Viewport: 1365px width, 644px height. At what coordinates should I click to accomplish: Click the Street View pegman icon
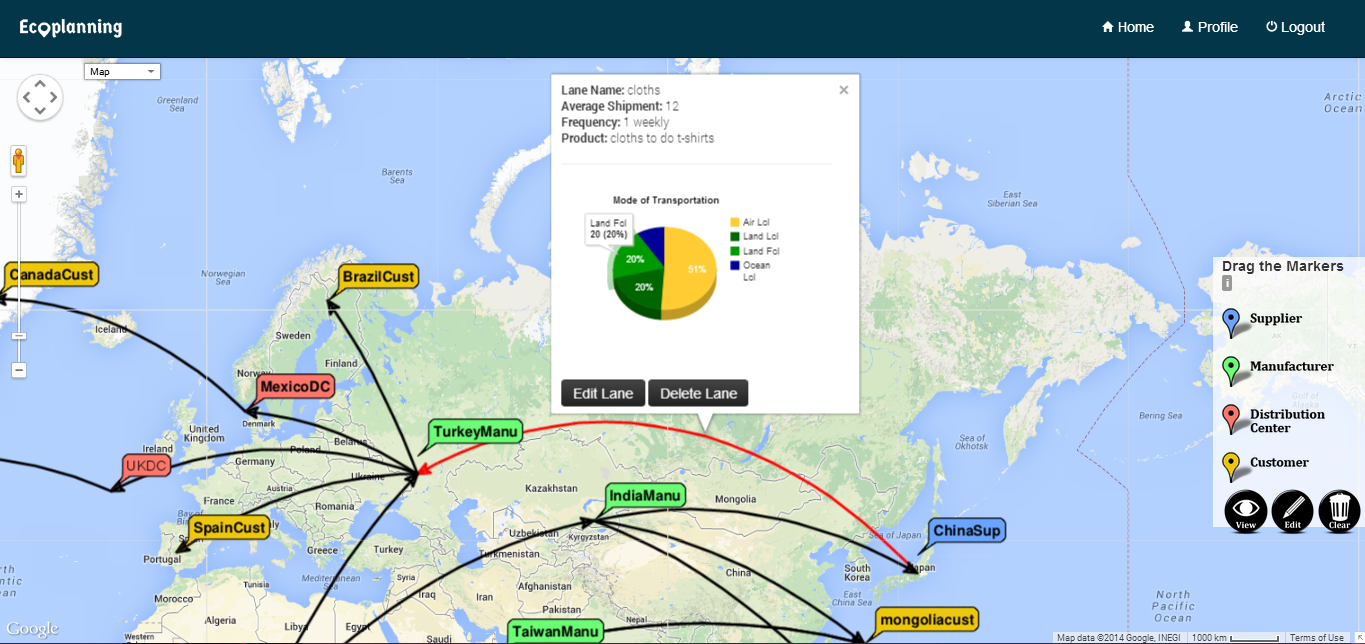coord(19,160)
